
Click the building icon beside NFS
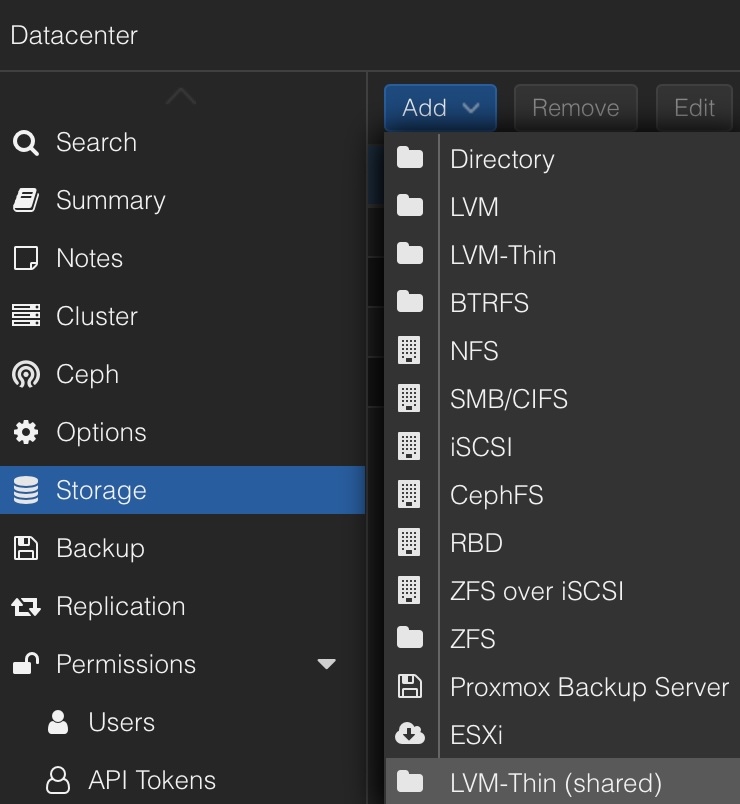(x=409, y=350)
